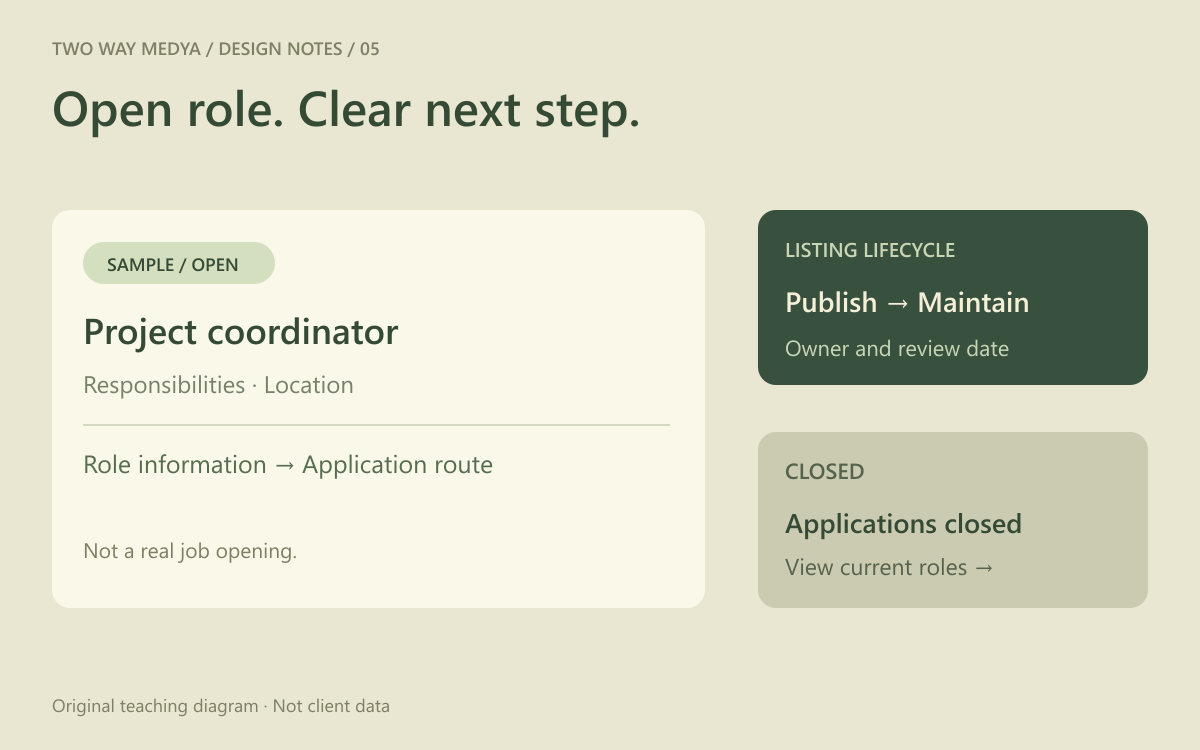This screenshot has height=750, width=1200.
Task: Click the Publish → Maintain heading
Action: tap(907, 302)
